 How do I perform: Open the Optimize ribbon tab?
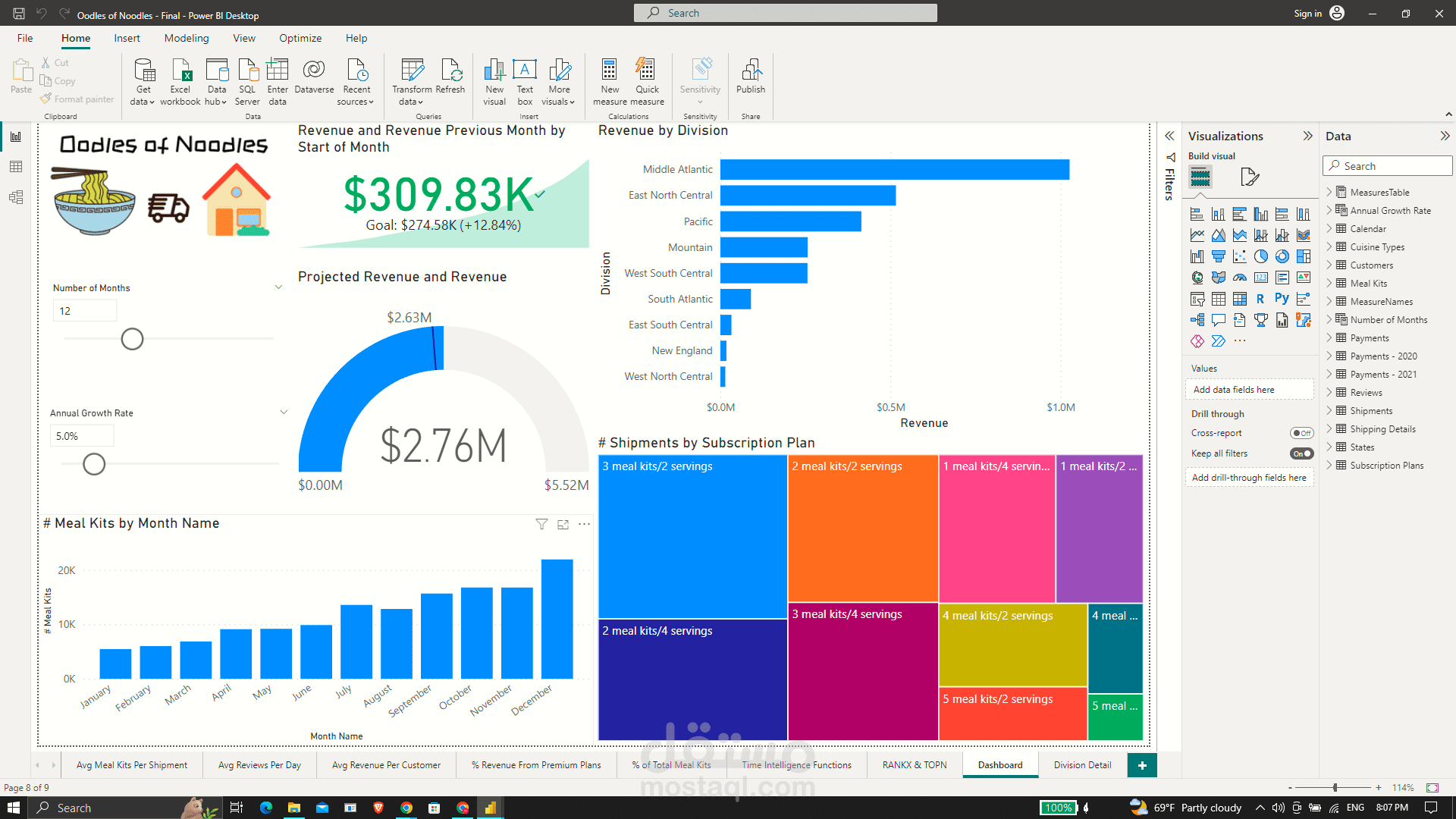pyautogui.click(x=300, y=38)
